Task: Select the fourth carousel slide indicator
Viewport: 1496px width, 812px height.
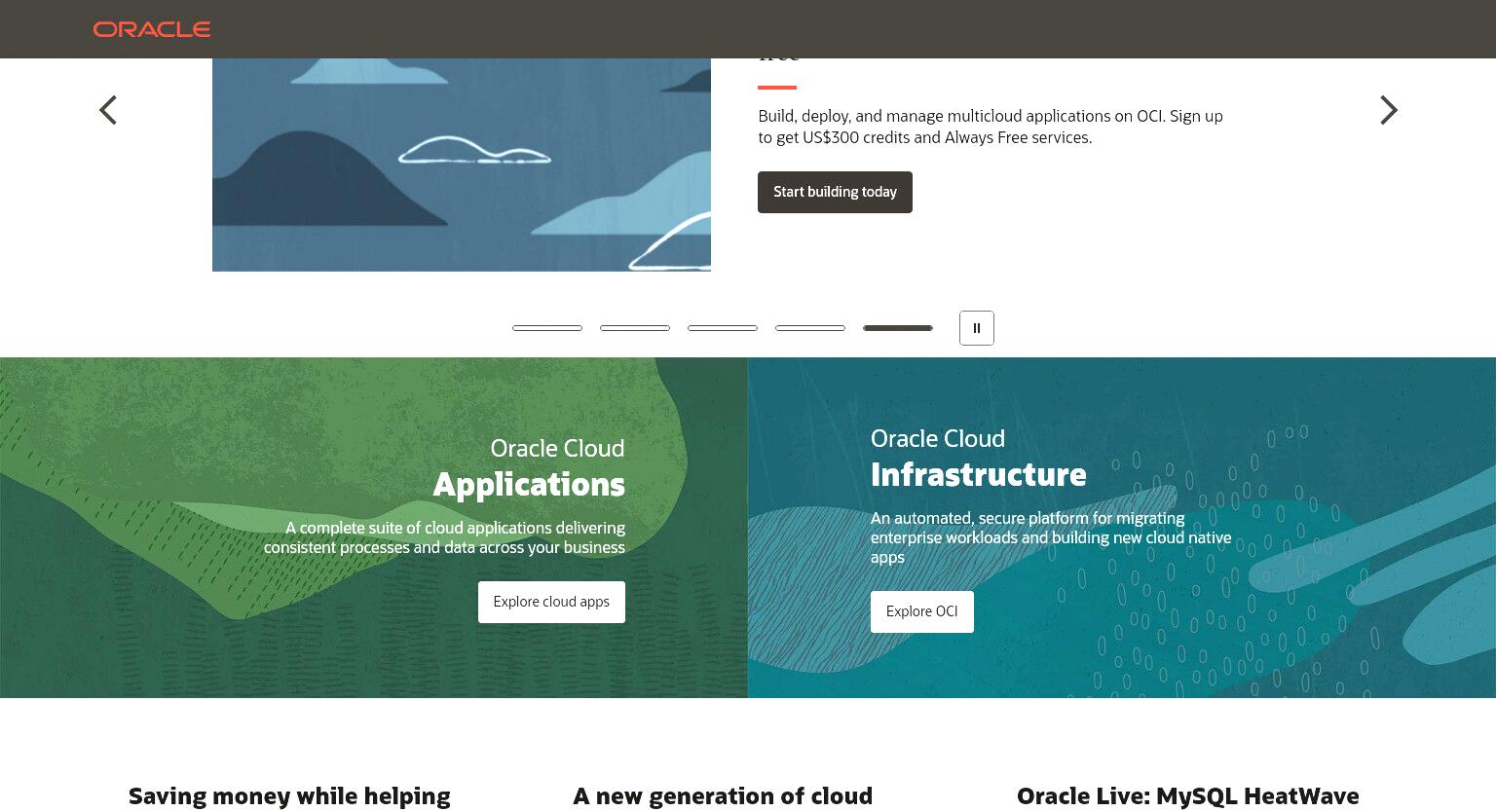Action: [x=810, y=328]
